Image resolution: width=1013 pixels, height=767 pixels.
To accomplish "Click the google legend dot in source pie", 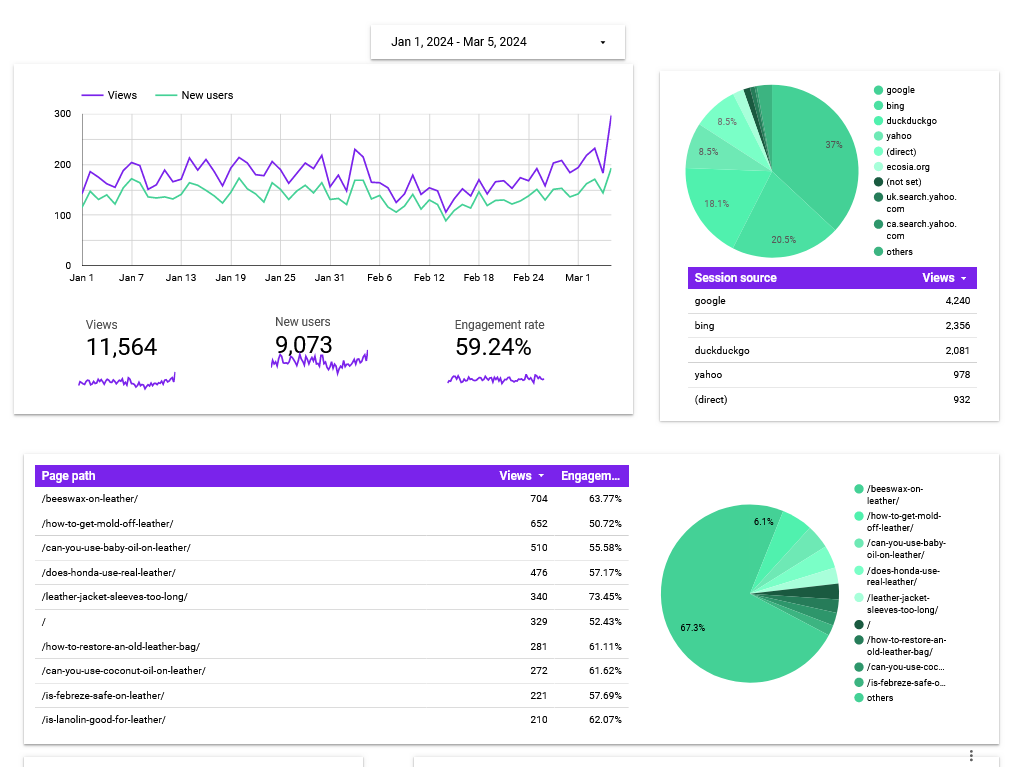I will point(878,90).
